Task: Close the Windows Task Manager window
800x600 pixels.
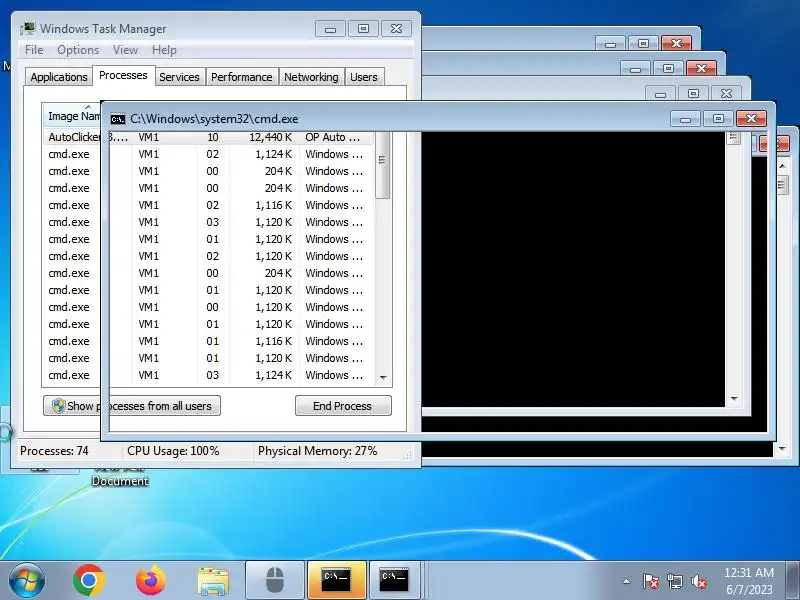Action: [396, 29]
